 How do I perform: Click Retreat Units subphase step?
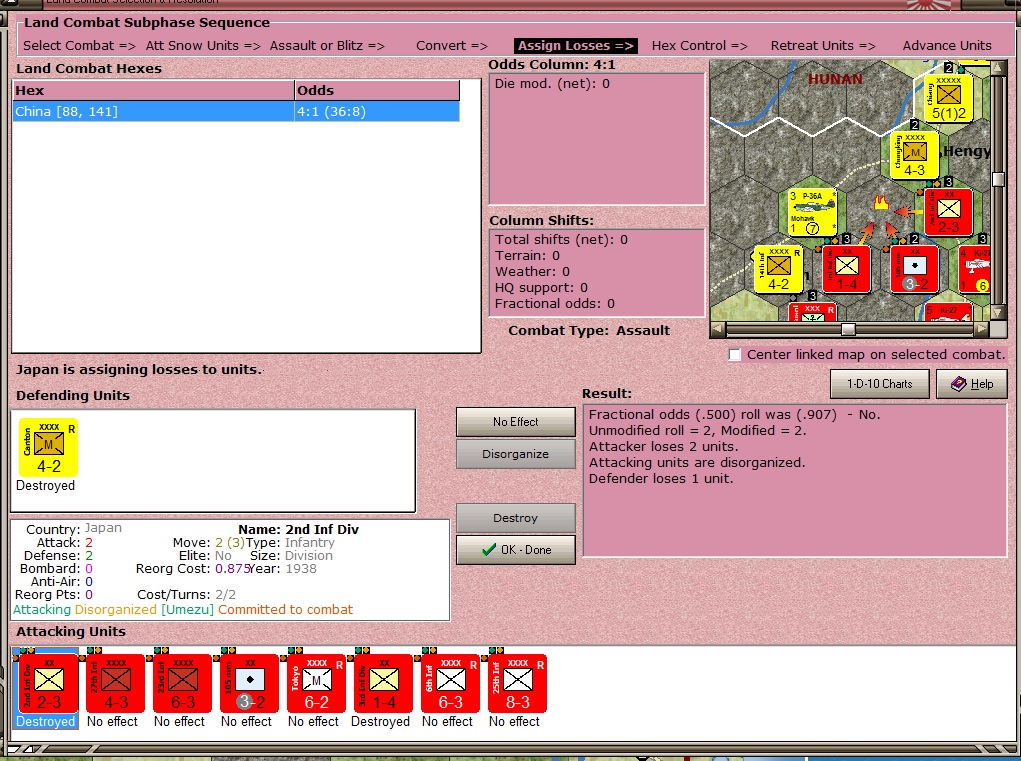click(x=823, y=46)
